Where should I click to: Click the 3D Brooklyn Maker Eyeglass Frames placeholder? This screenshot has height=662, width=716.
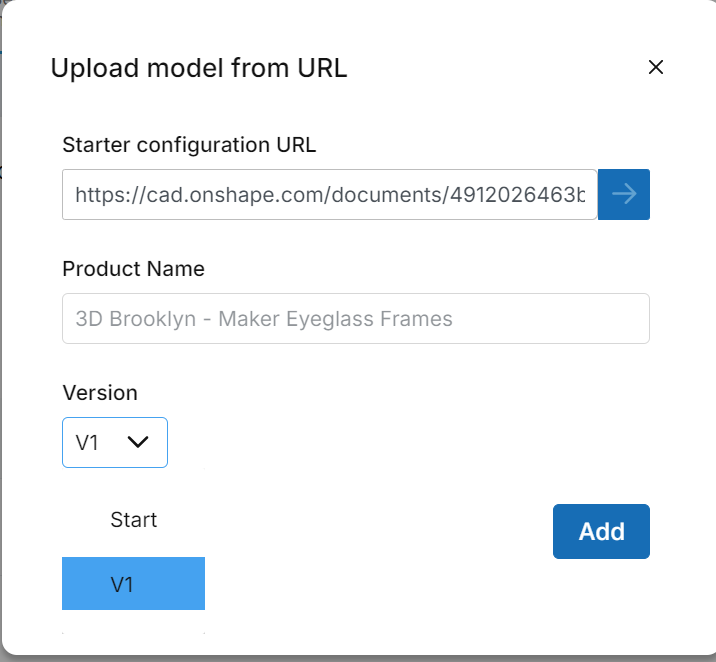pos(264,320)
